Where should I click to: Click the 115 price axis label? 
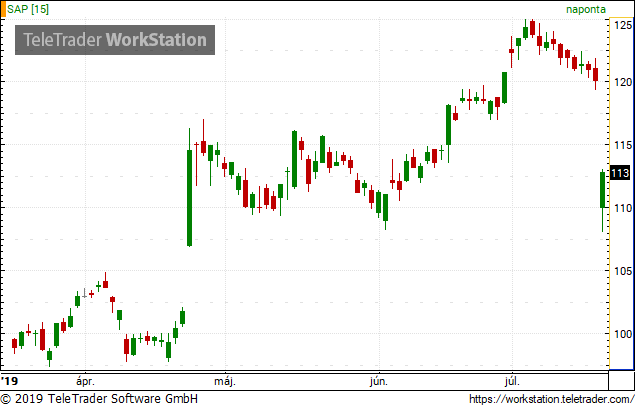pos(623,145)
